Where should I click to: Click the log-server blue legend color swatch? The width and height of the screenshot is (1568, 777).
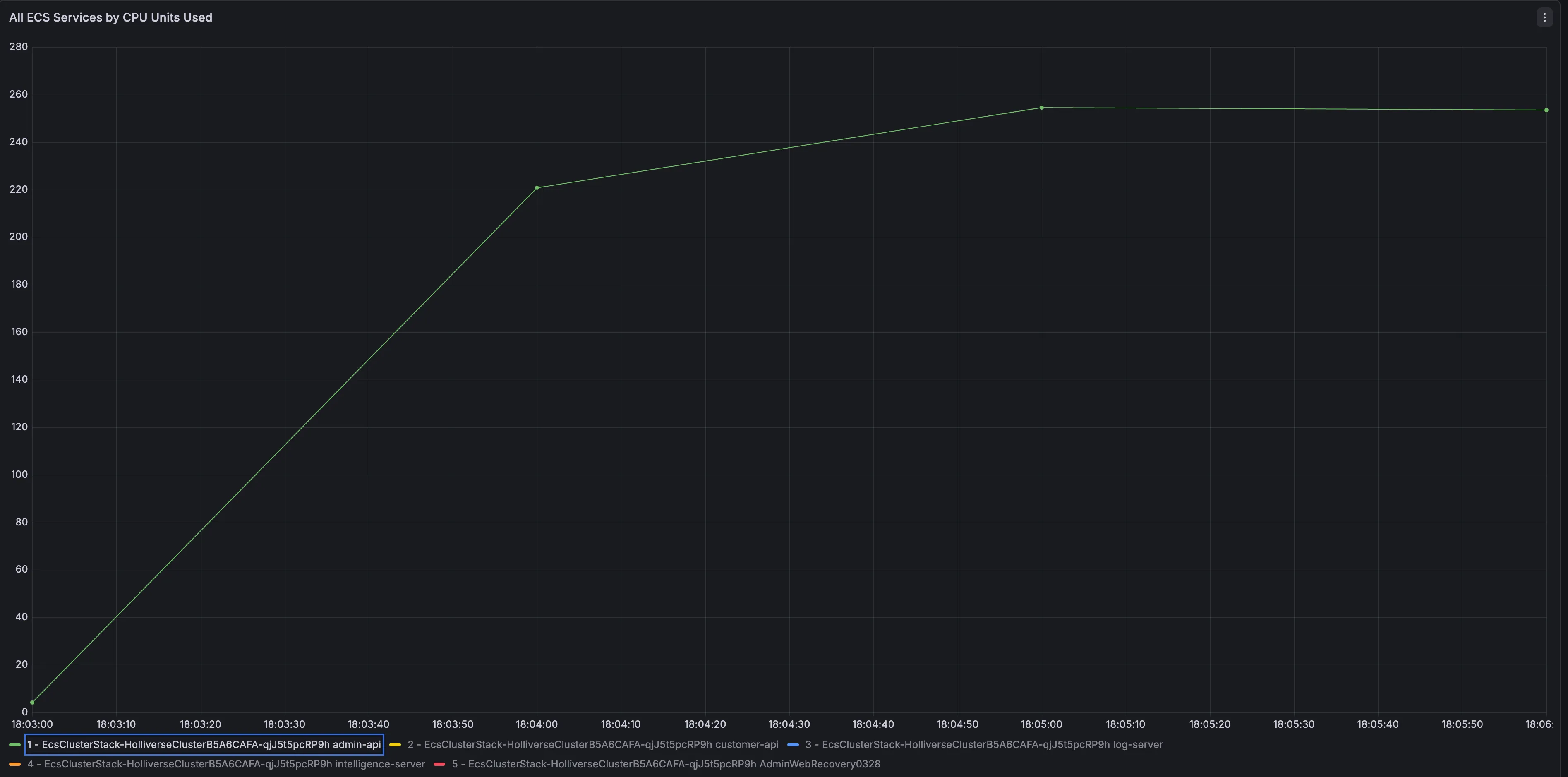pos(793,745)
